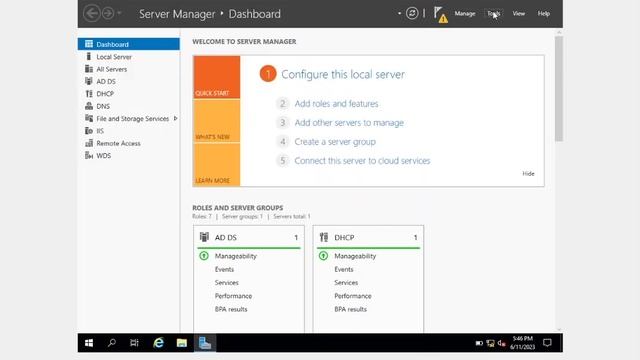
Task: Select DHCP icon in sidebar
Action: (89, 93)
